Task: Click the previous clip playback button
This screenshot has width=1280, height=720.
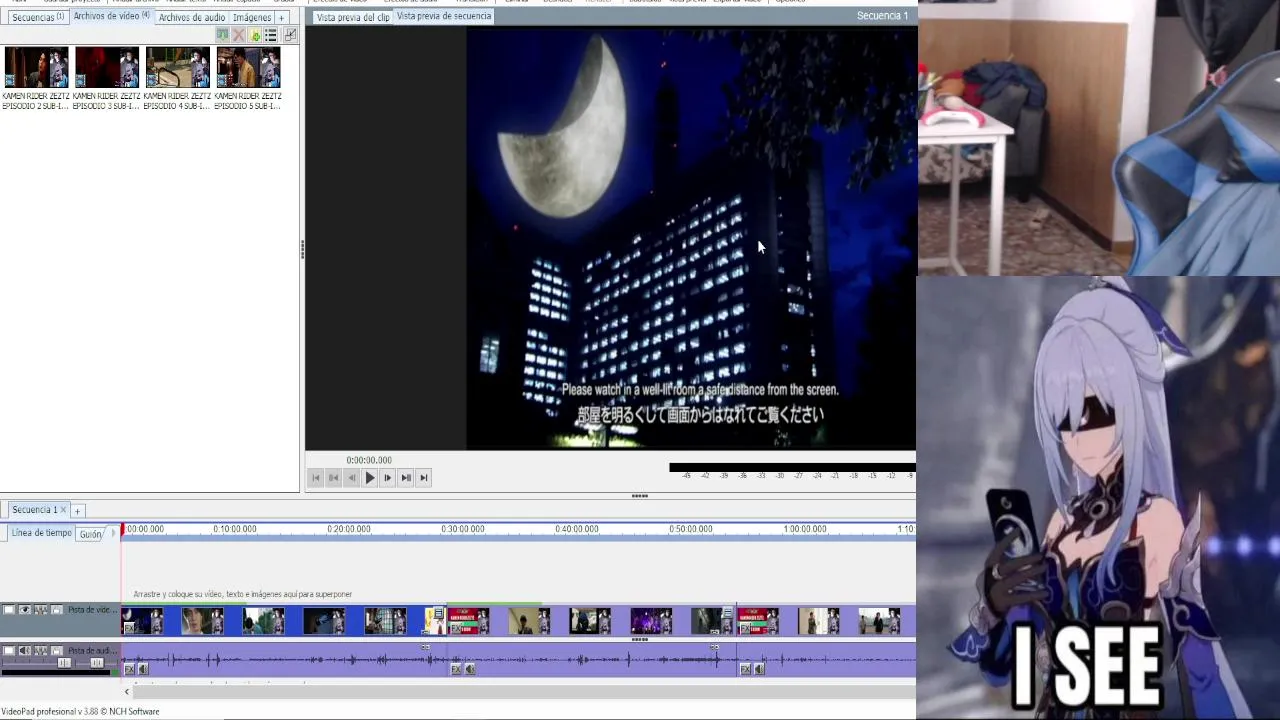Action: (334, 478)
